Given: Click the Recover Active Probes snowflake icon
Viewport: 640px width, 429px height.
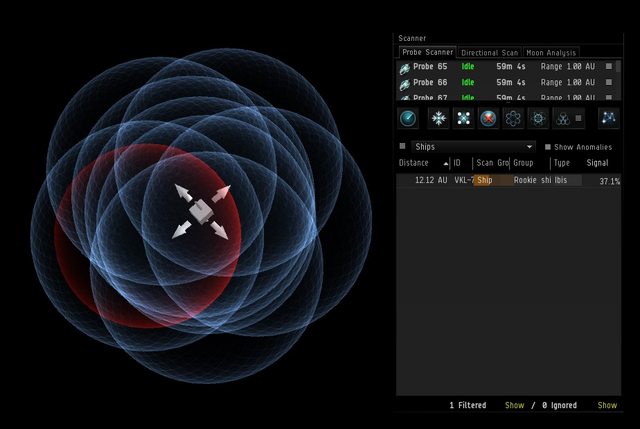Looking at the screenshot, I should [x=439, y=118].
